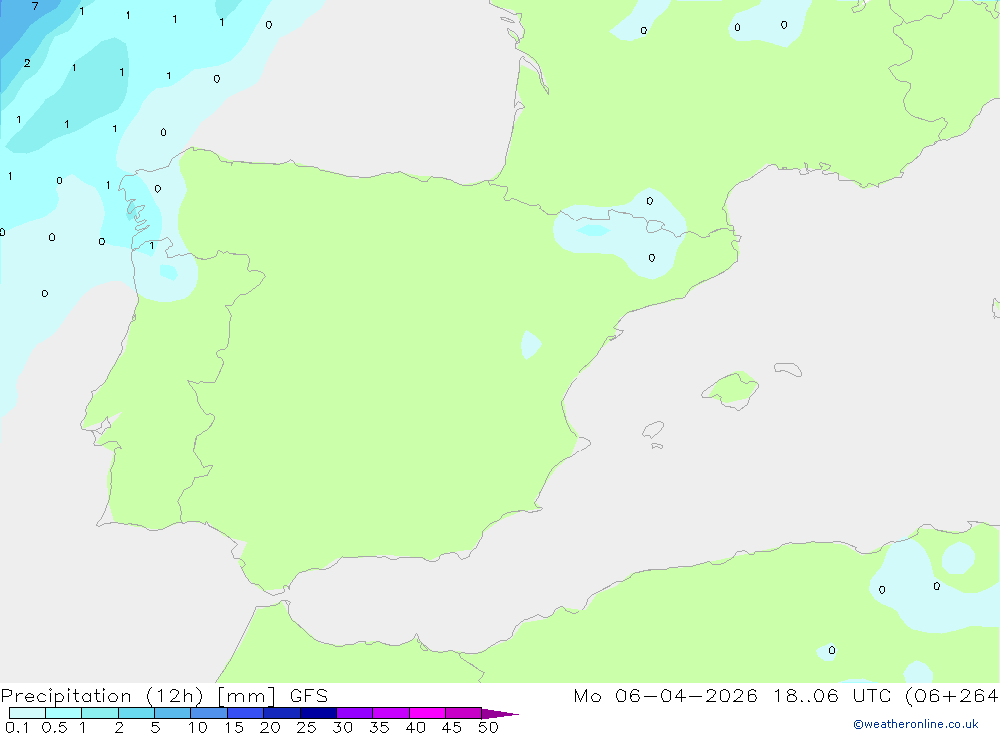Viewport: 1000px width, 733px height.
Task: Choose the 10–15 mm legend color swatch
Action: tap(209, 713)
